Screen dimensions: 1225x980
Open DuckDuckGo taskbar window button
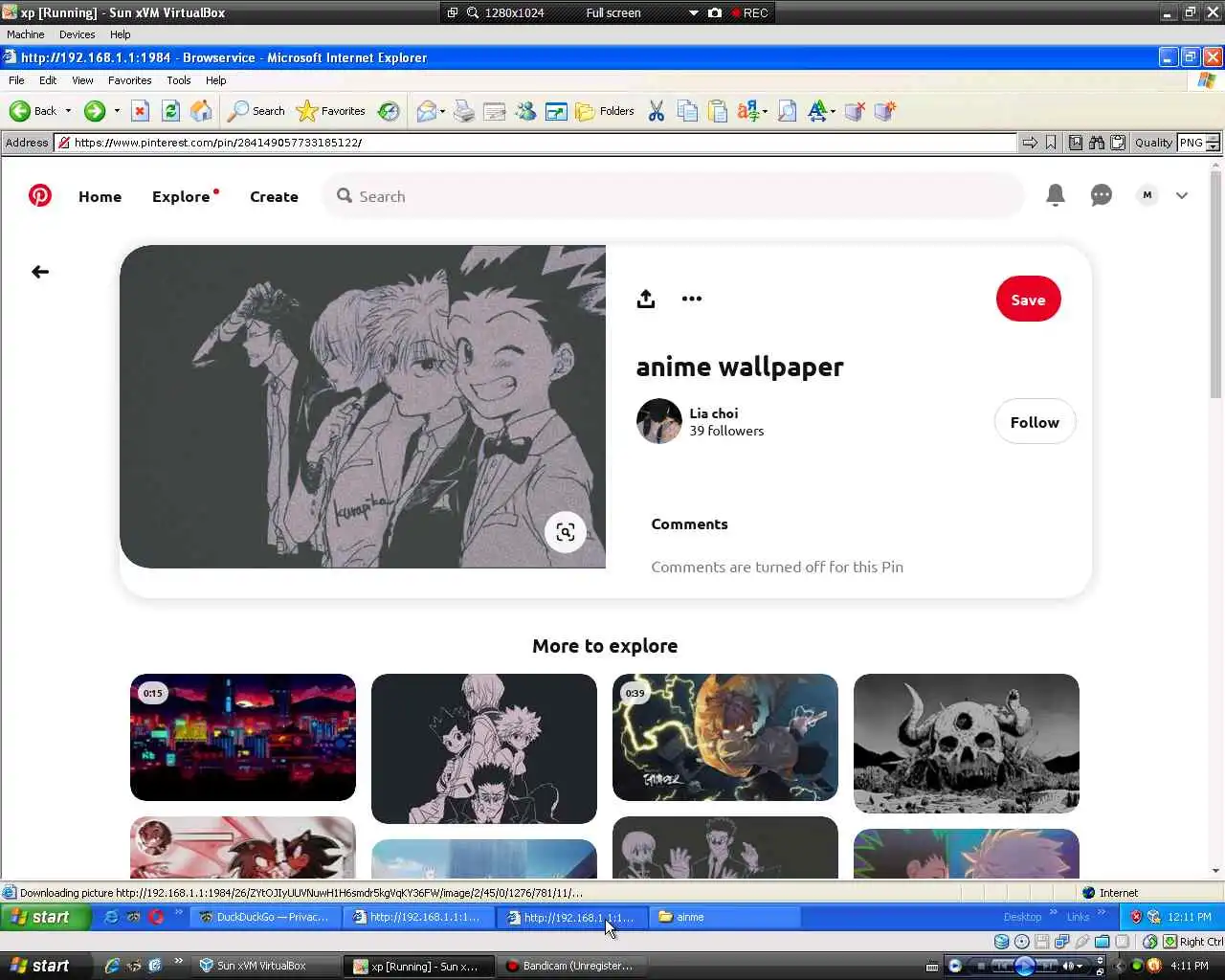click(263, 917)
